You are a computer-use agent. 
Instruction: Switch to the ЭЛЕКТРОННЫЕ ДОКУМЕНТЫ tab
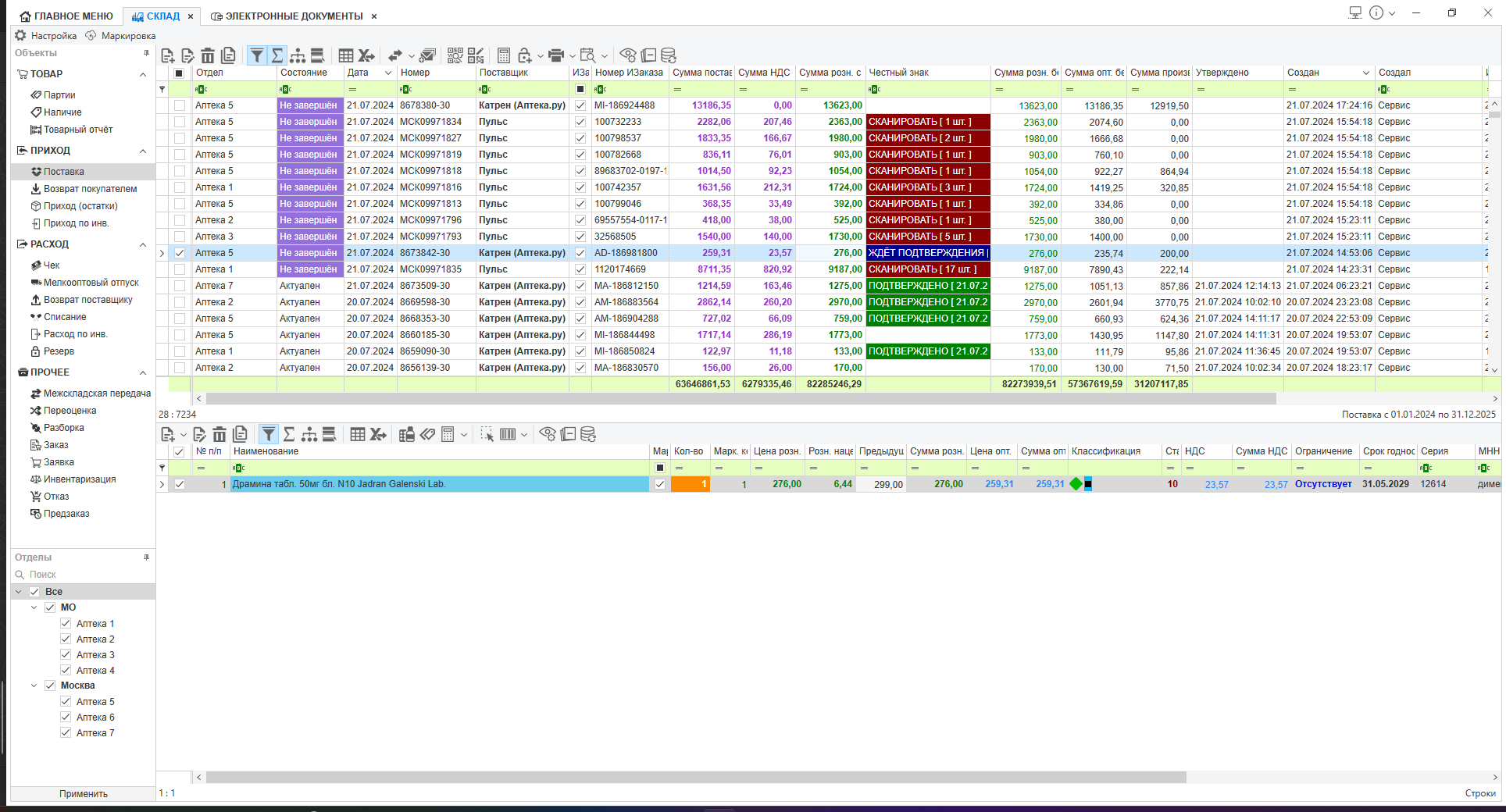[x=287, y=16]
